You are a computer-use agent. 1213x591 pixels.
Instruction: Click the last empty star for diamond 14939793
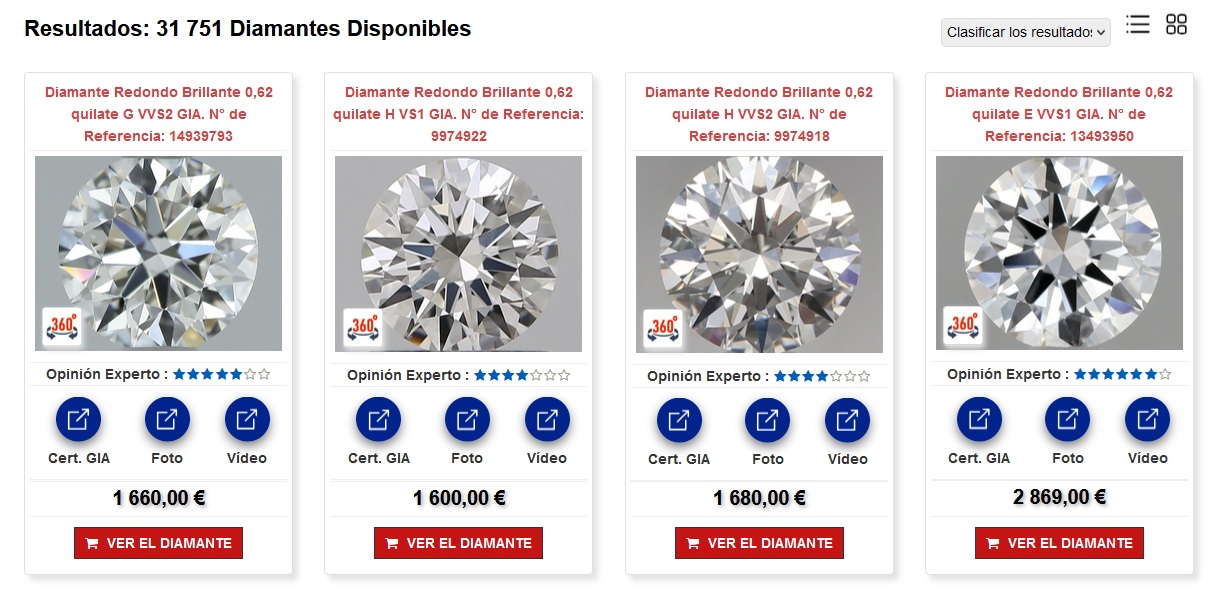(264, 375)
